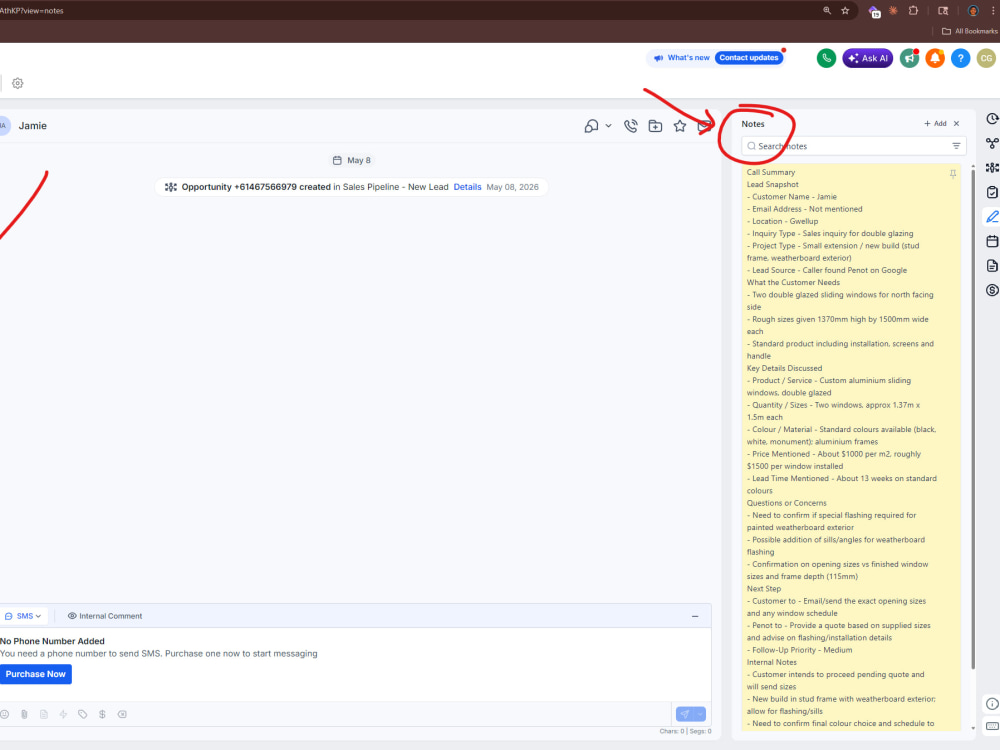Open the browser extensions puzzle icon

[913, 10]
